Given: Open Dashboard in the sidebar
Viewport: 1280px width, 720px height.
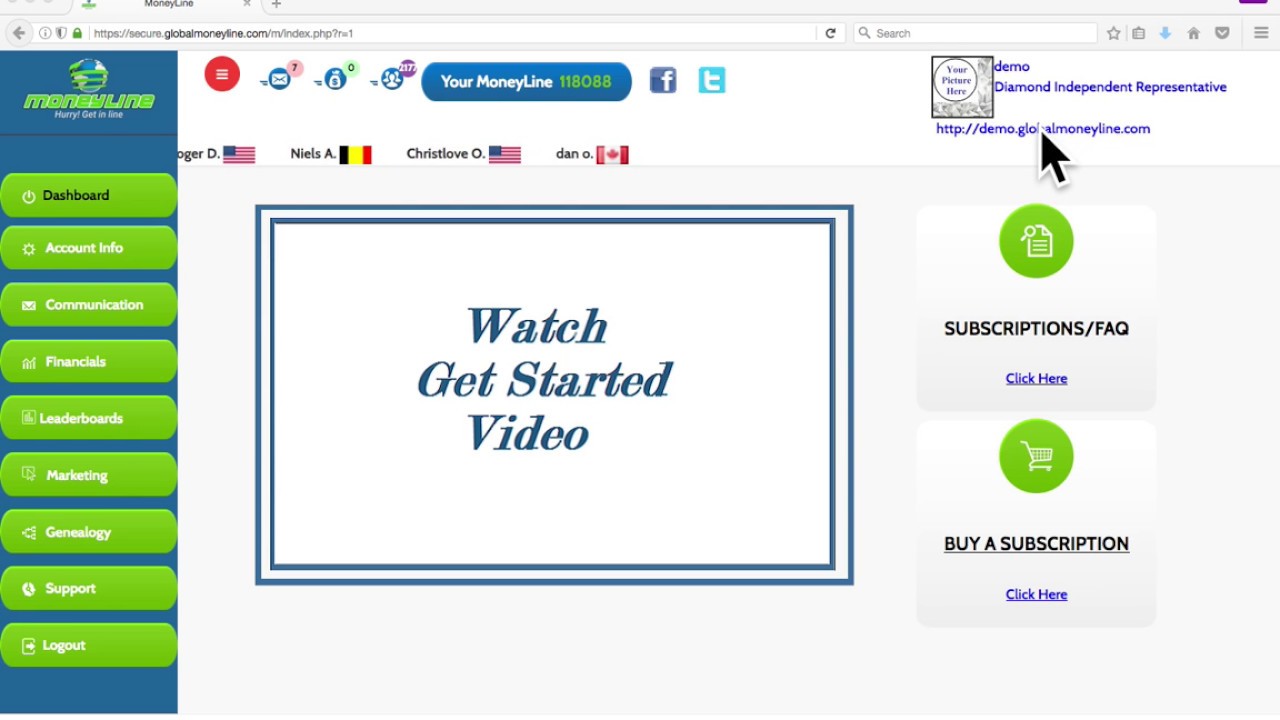Looking at the screenshot, I should pyautogui.click(x=88, y=196).
